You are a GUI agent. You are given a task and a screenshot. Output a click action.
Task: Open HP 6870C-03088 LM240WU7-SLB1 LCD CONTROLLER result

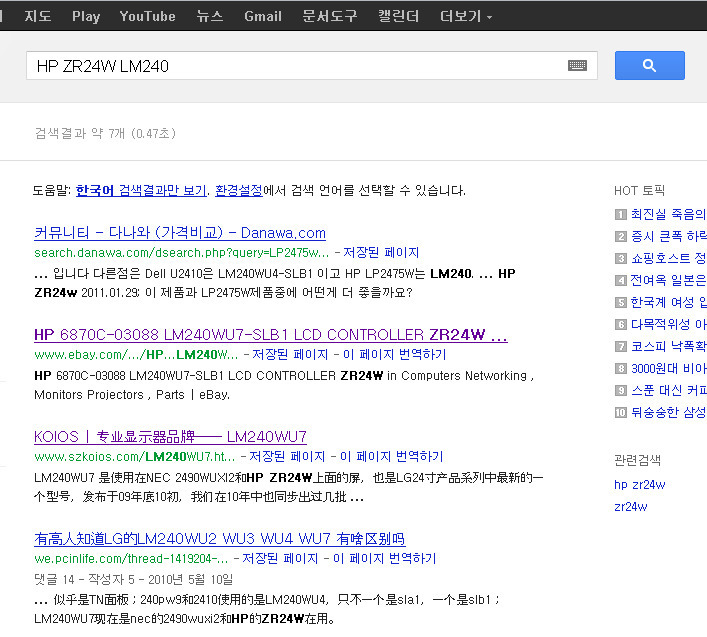point(271,335)
